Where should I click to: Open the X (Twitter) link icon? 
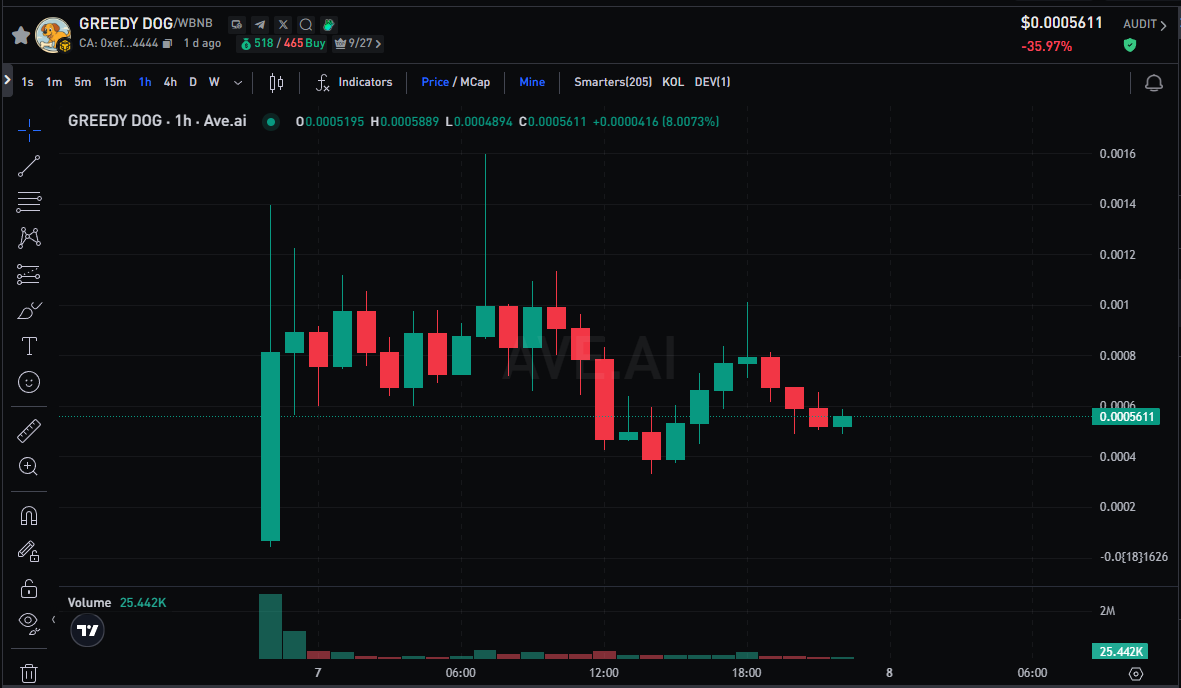(x=283, y=24)
